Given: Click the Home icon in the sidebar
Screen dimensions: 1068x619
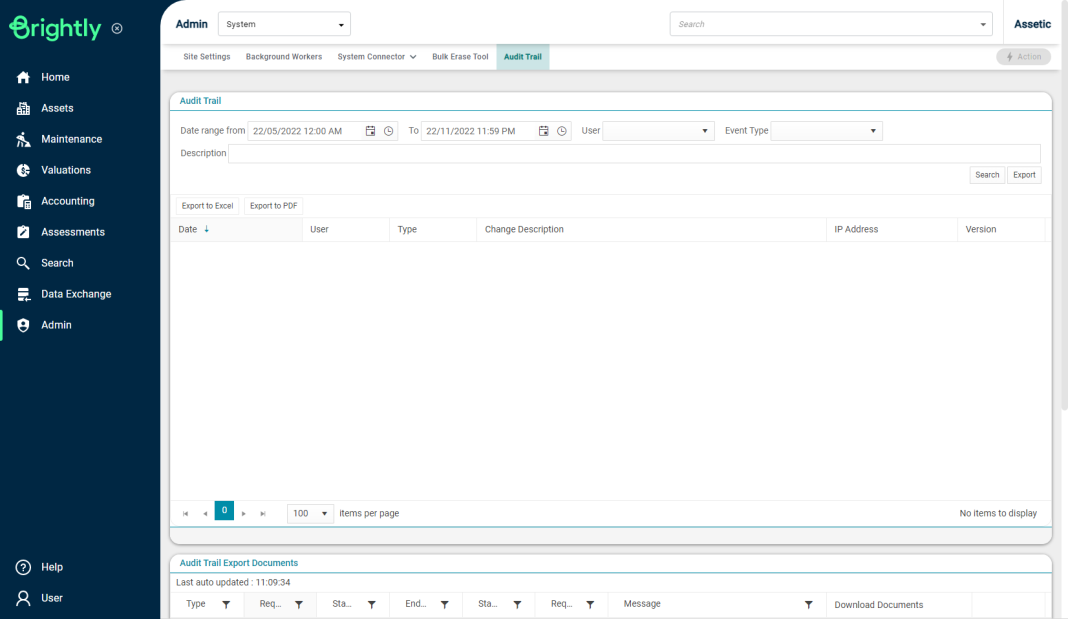Looking at the screenshot, I should click(x=22, y=76).
